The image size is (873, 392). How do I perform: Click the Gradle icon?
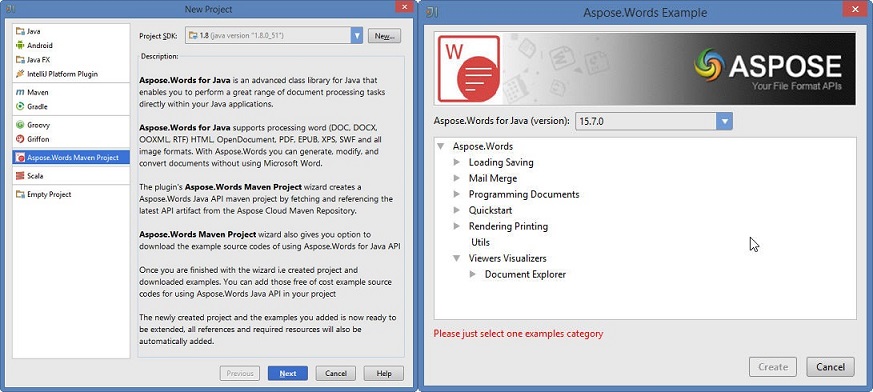(x=20, y=106)
